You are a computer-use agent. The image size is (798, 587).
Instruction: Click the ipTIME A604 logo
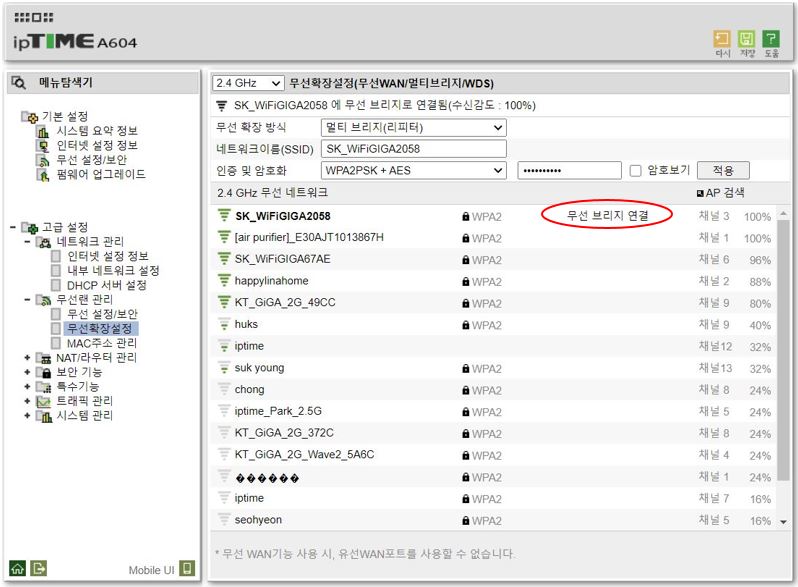[x=75, y=41]
